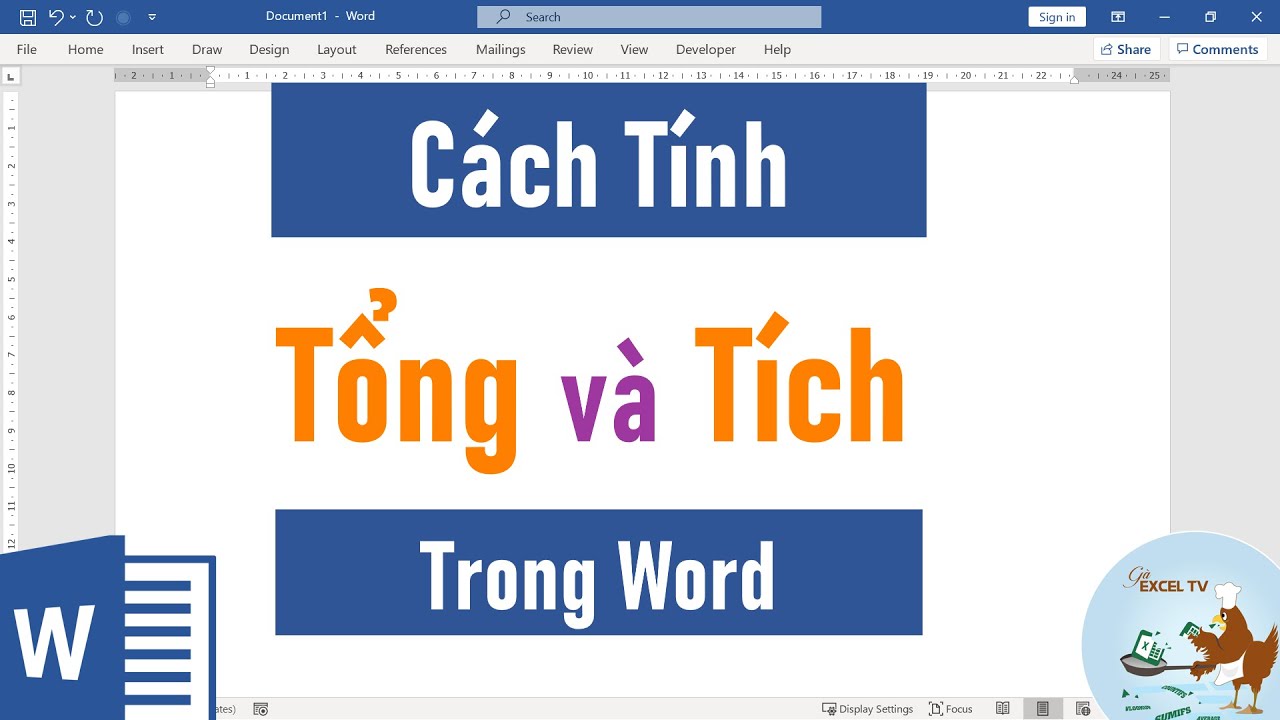Screen dimensions: 1280x720
Task: Switch to the Home ribbon tab
Action: pyautogui.click(x=86, y=49)
